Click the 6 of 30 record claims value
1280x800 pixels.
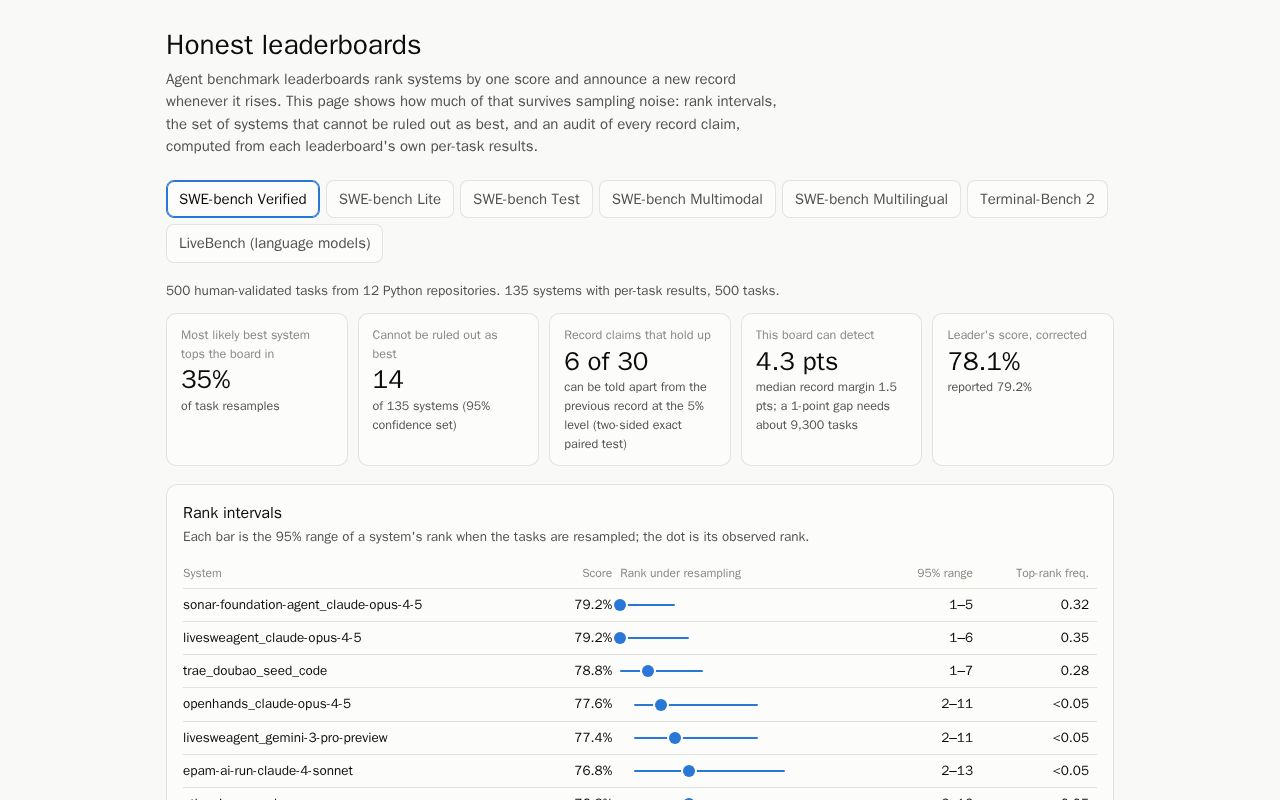coord(606,361)
